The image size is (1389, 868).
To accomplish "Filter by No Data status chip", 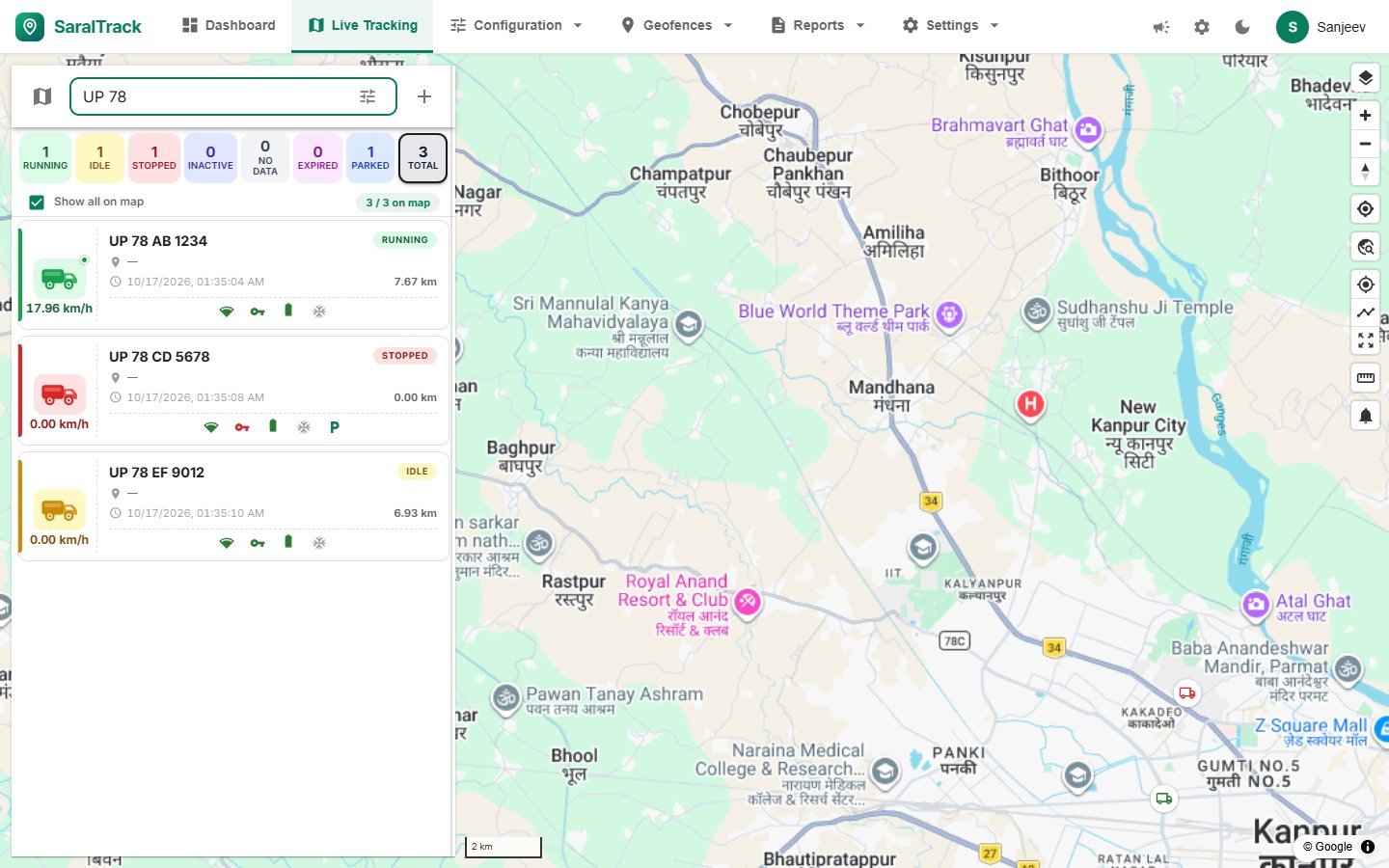I will pos(265,158).
